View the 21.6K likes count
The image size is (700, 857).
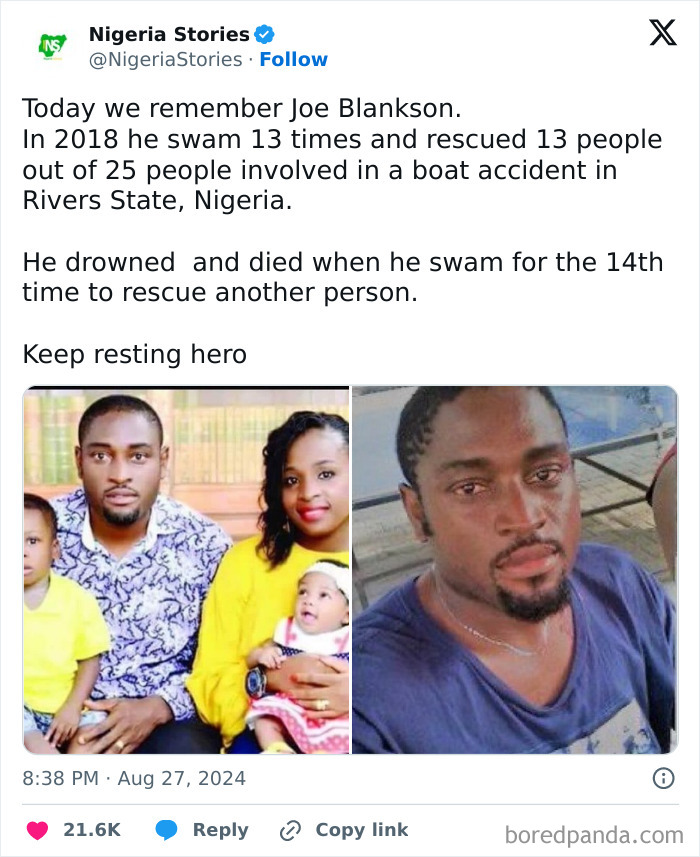click(92, 830)
